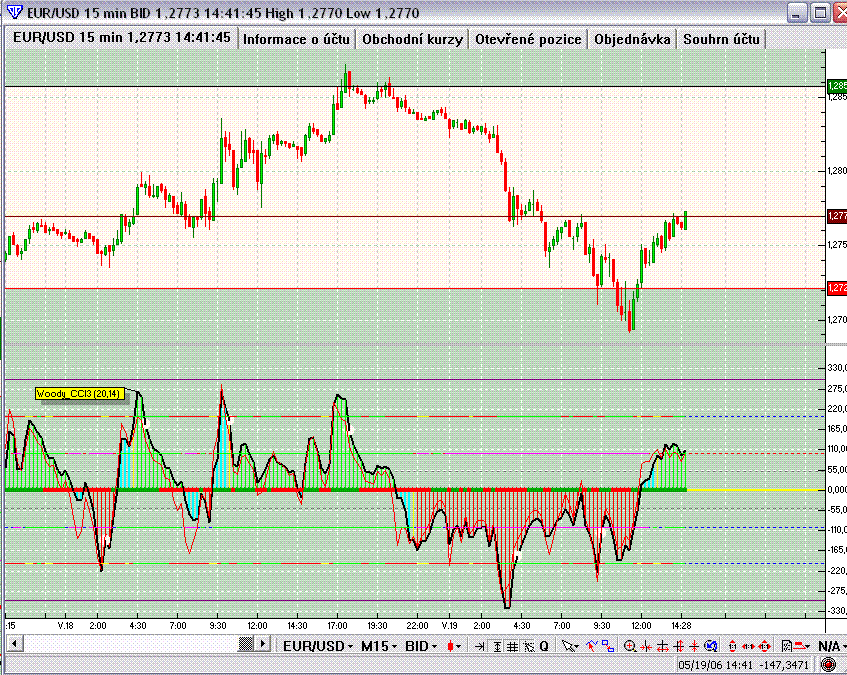
Task: Toggle the grid display icon
Action: click(x=512, y=646)
